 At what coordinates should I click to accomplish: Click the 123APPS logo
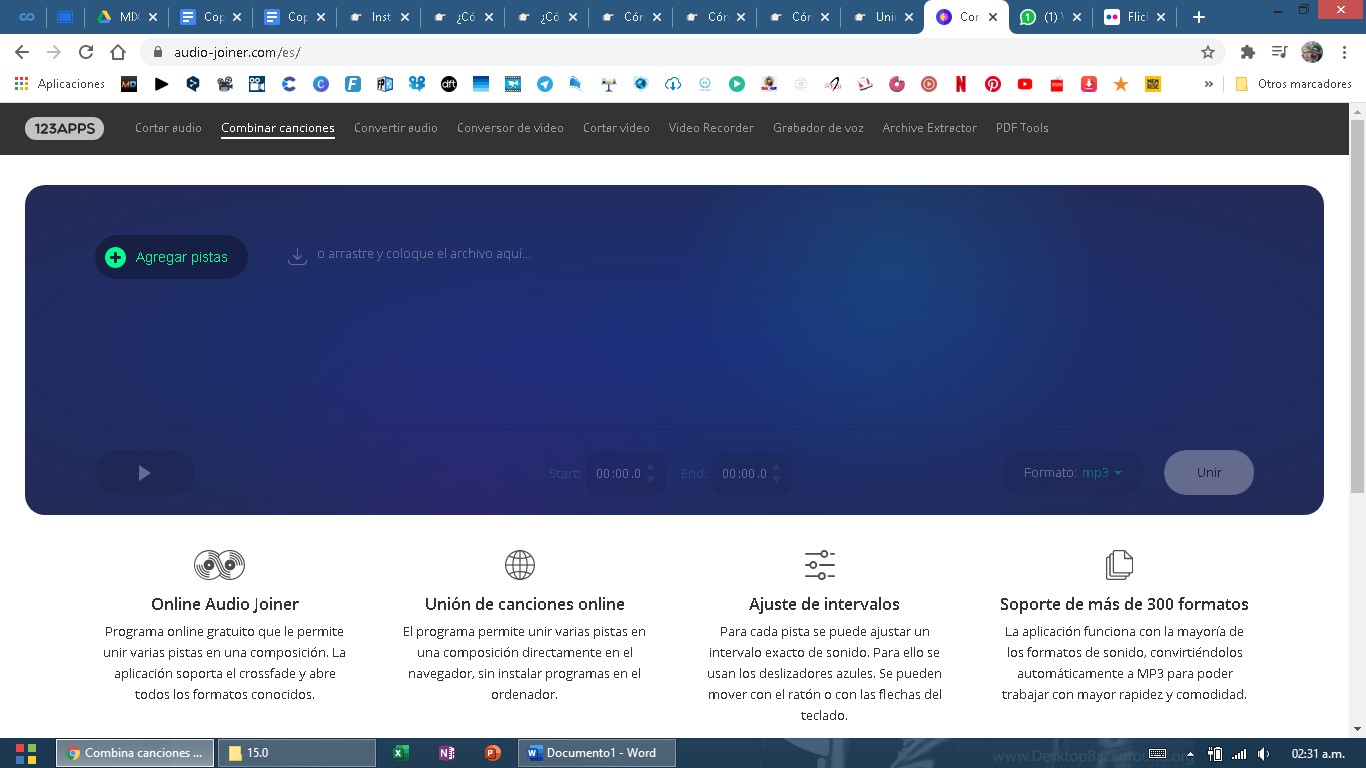(x=64, y=128)
